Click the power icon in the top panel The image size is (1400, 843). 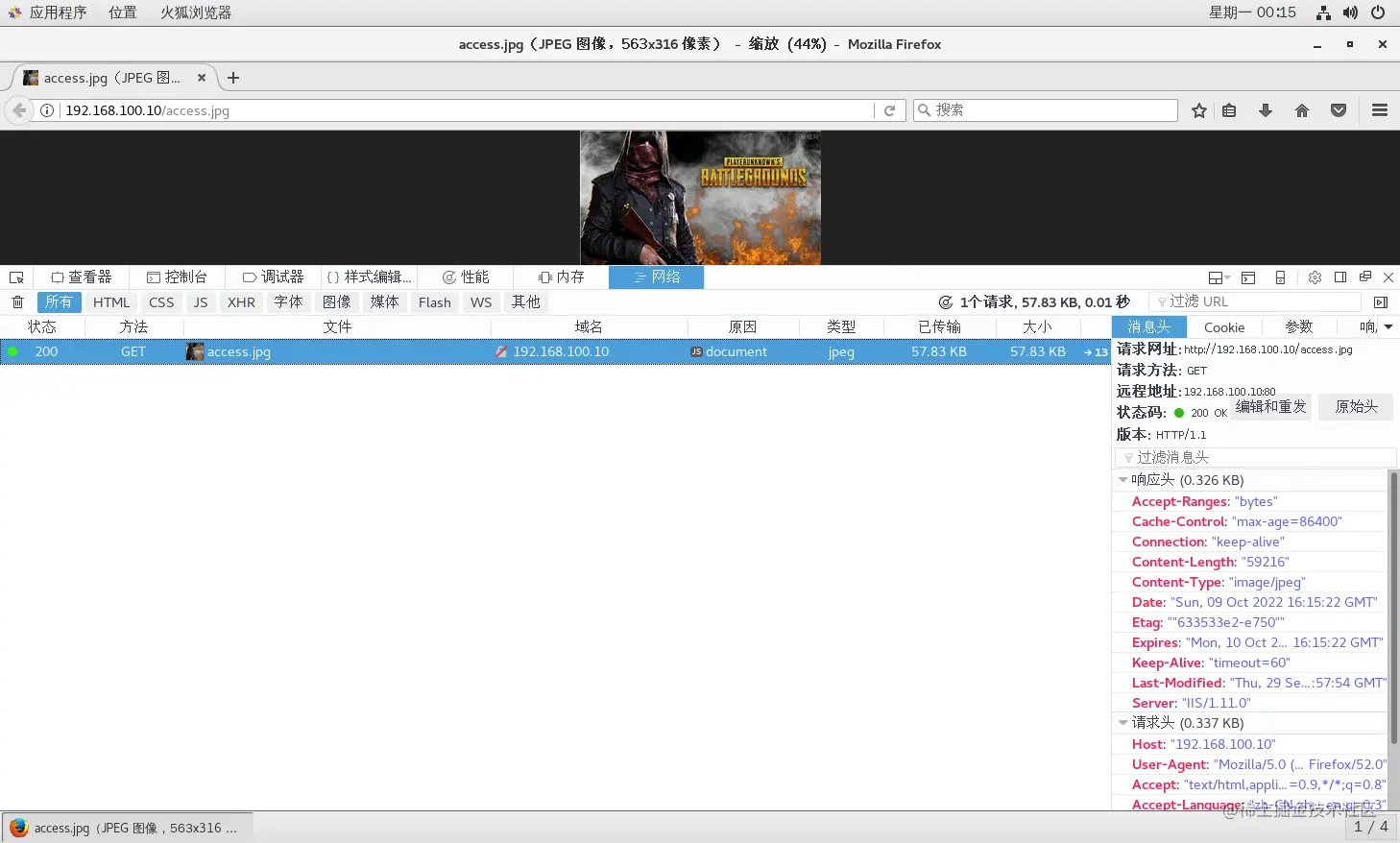tap(1378, 12)
